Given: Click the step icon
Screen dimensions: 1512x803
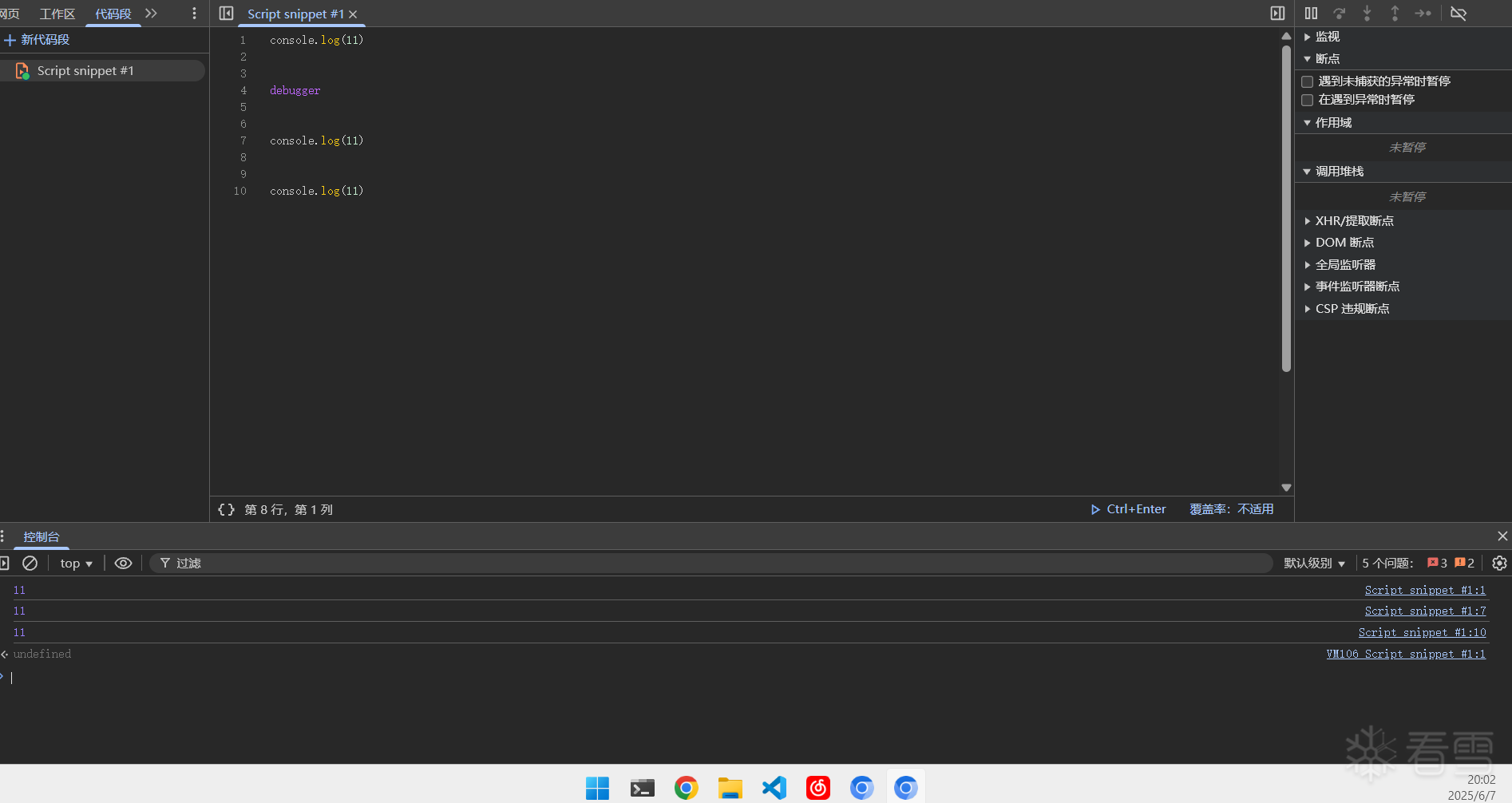Looking at the screenshot, I should [1423, 14].
